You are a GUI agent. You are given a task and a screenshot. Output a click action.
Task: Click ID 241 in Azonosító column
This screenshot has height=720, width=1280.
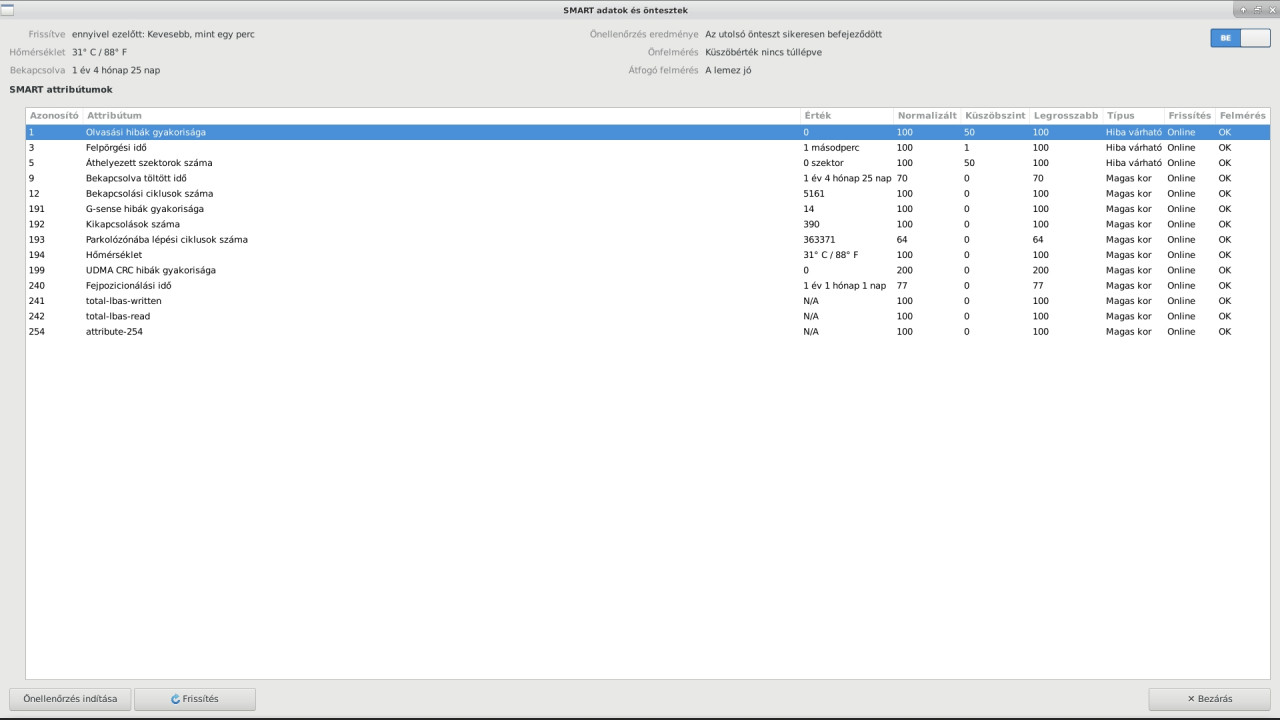[37, 301]
